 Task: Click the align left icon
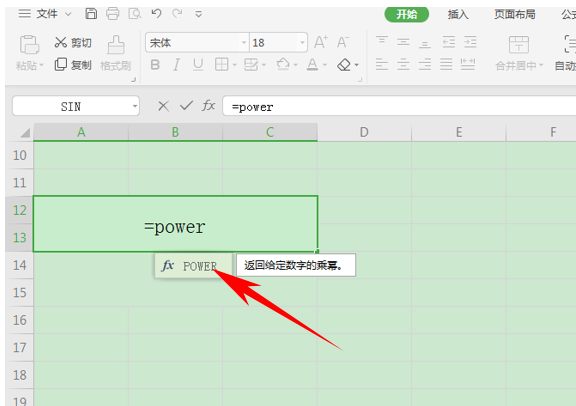pyautogui.click(x=382, y=65)
